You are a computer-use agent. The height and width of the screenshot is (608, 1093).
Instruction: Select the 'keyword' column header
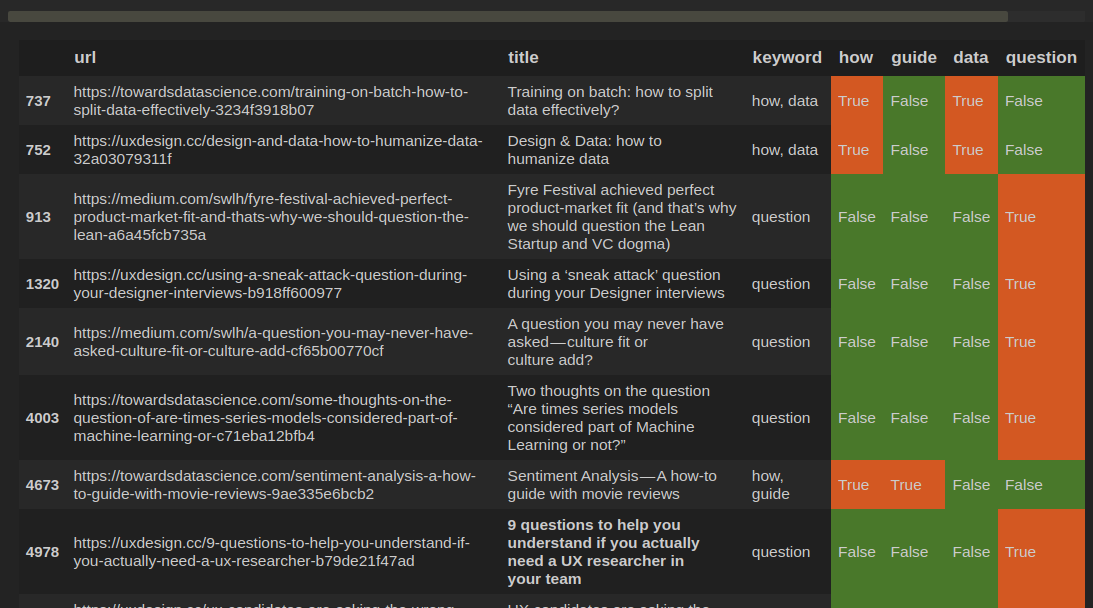(x=786, y=58)
